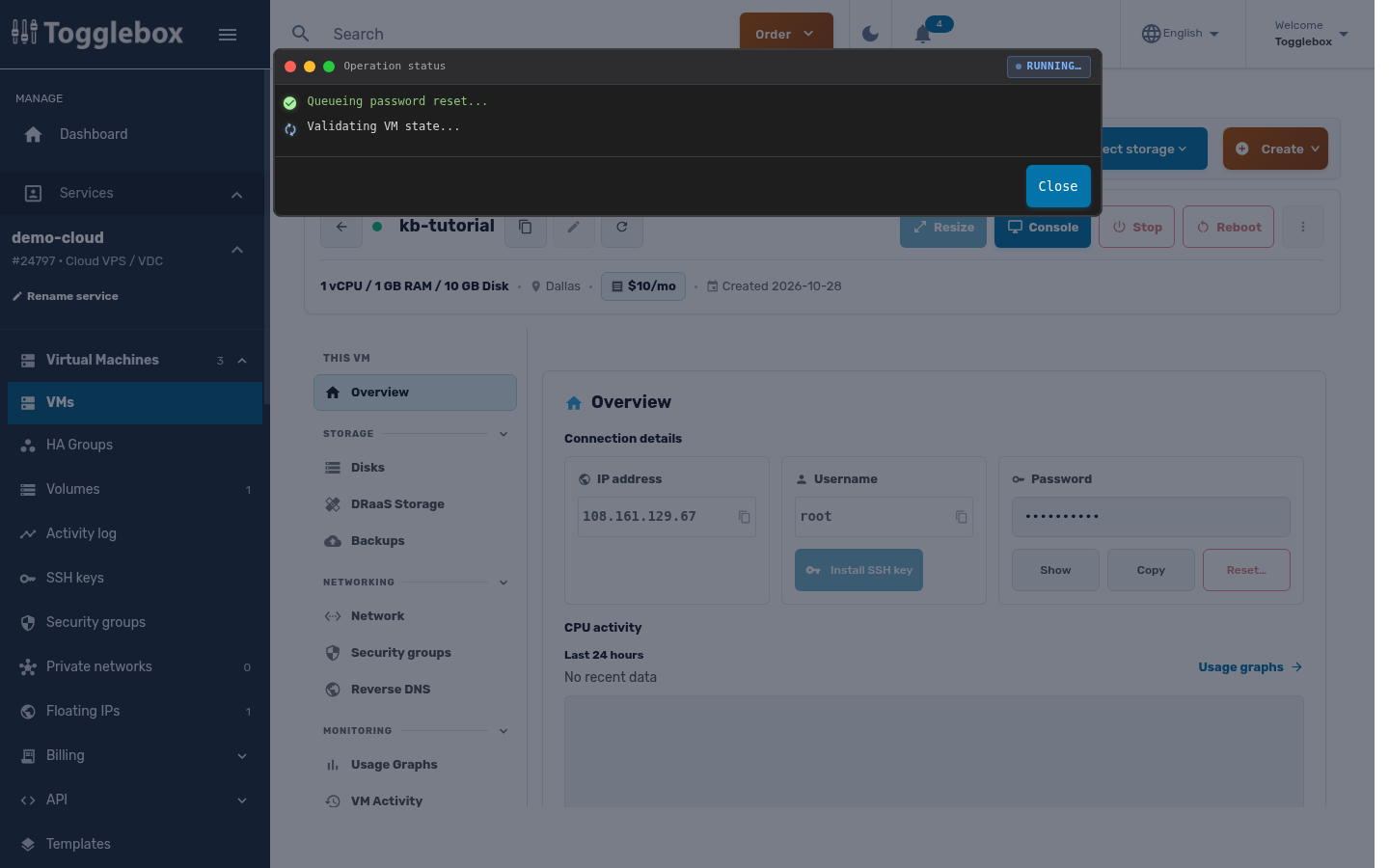Screen dimensions: 1389x868
Task: Collapse the Networking section chevron
Action: (x=504, y=583)
